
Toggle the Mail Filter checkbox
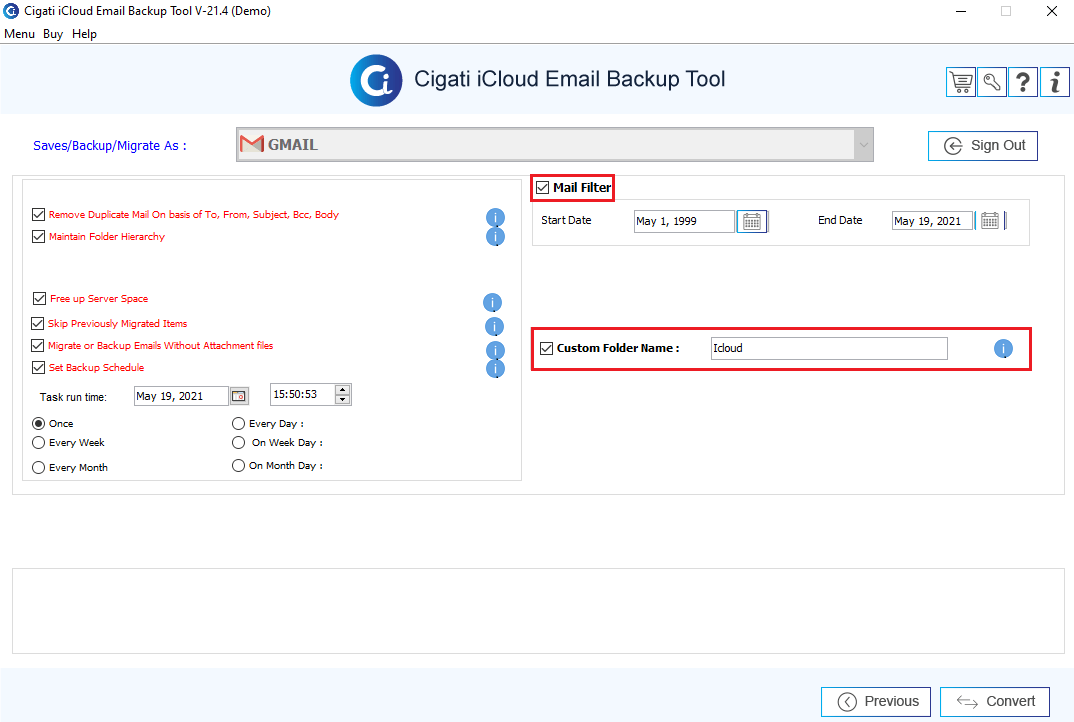542,188
